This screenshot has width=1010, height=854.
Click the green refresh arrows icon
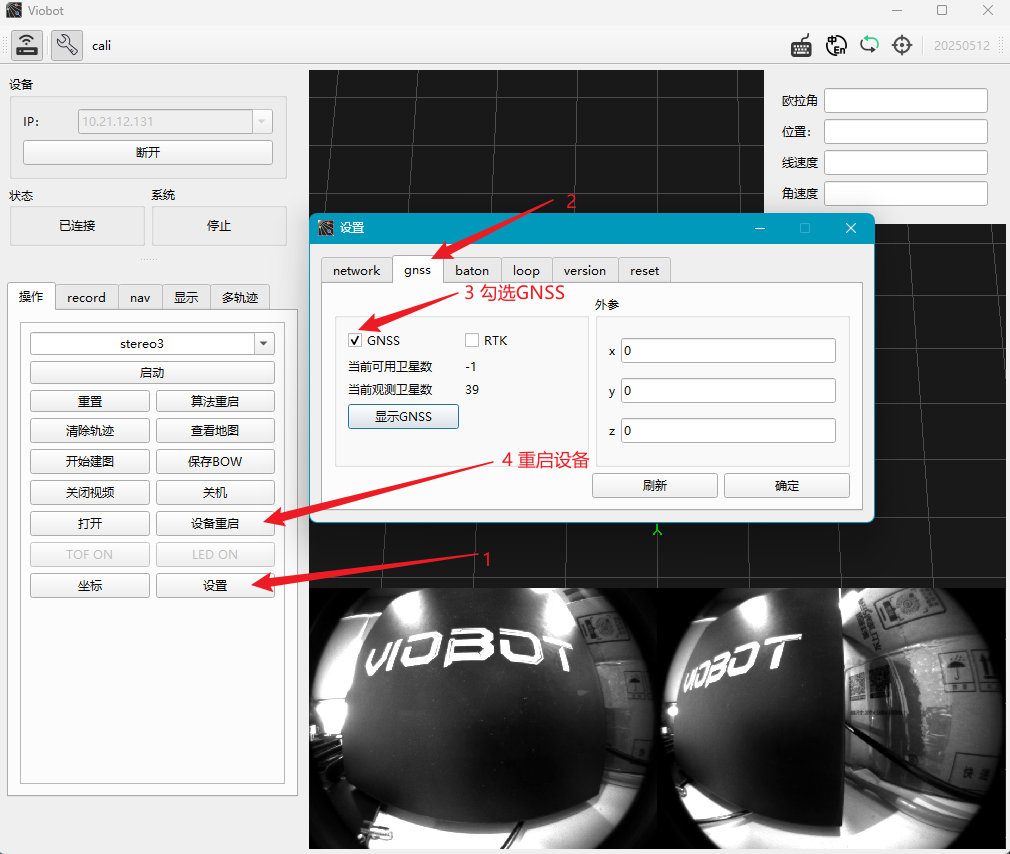tap(869, 45)
